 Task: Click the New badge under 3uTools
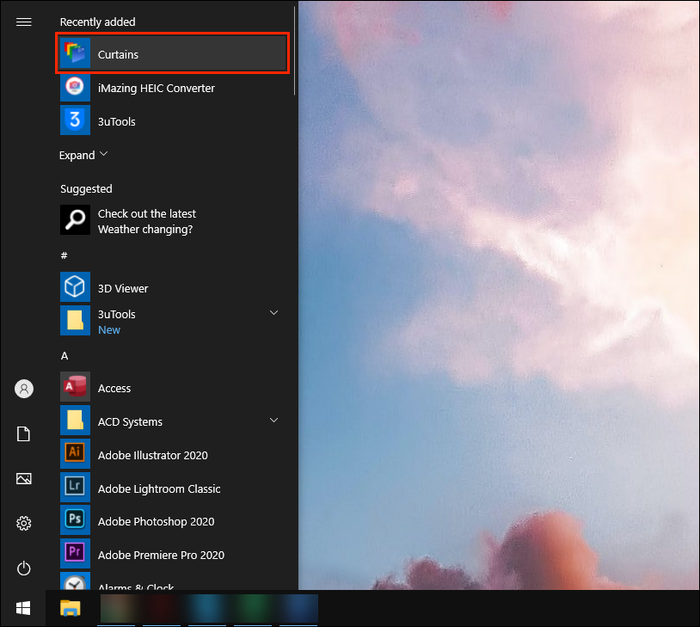(x=109, y=330)
